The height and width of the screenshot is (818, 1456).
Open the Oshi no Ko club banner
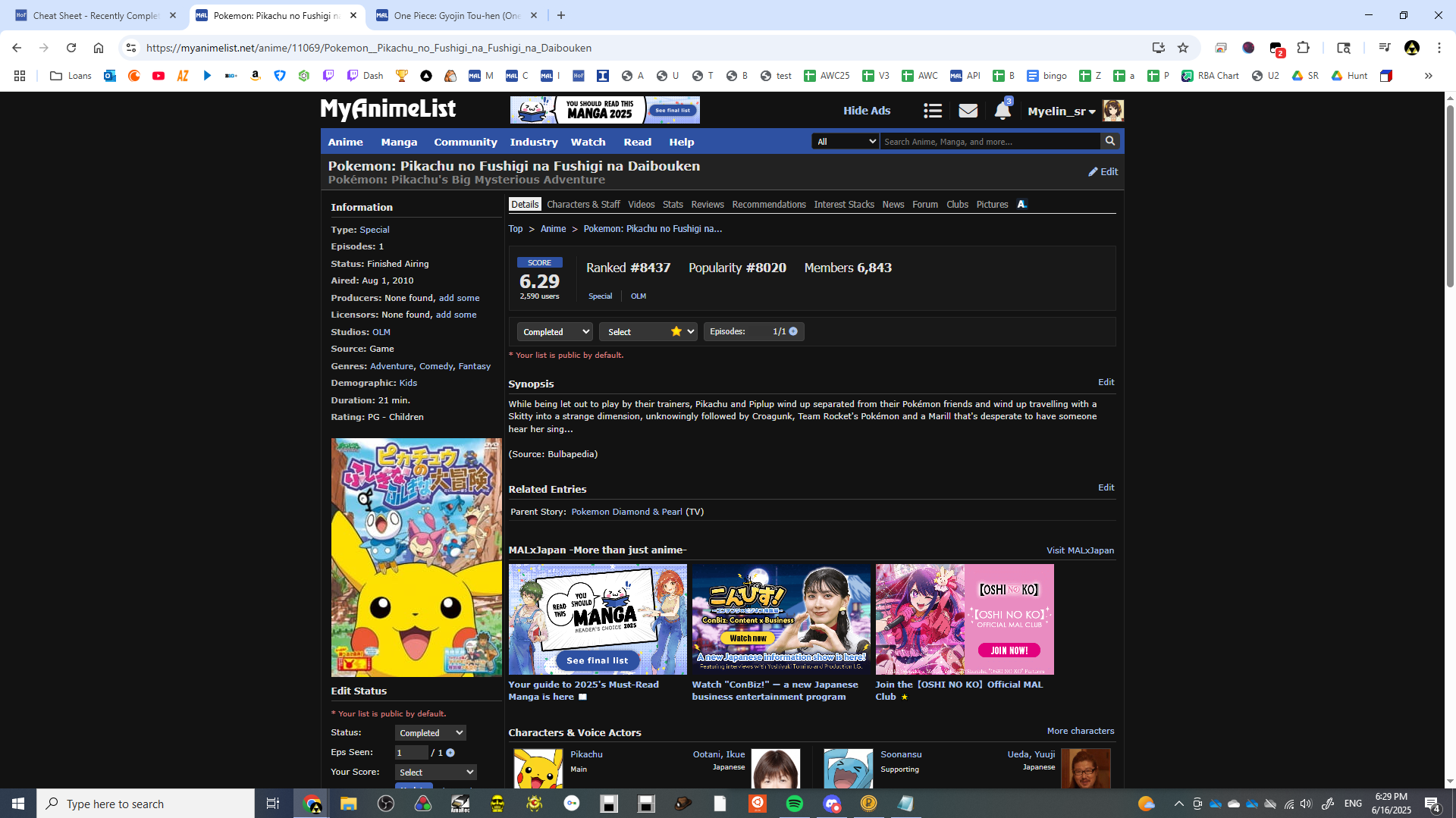[965, 619]
